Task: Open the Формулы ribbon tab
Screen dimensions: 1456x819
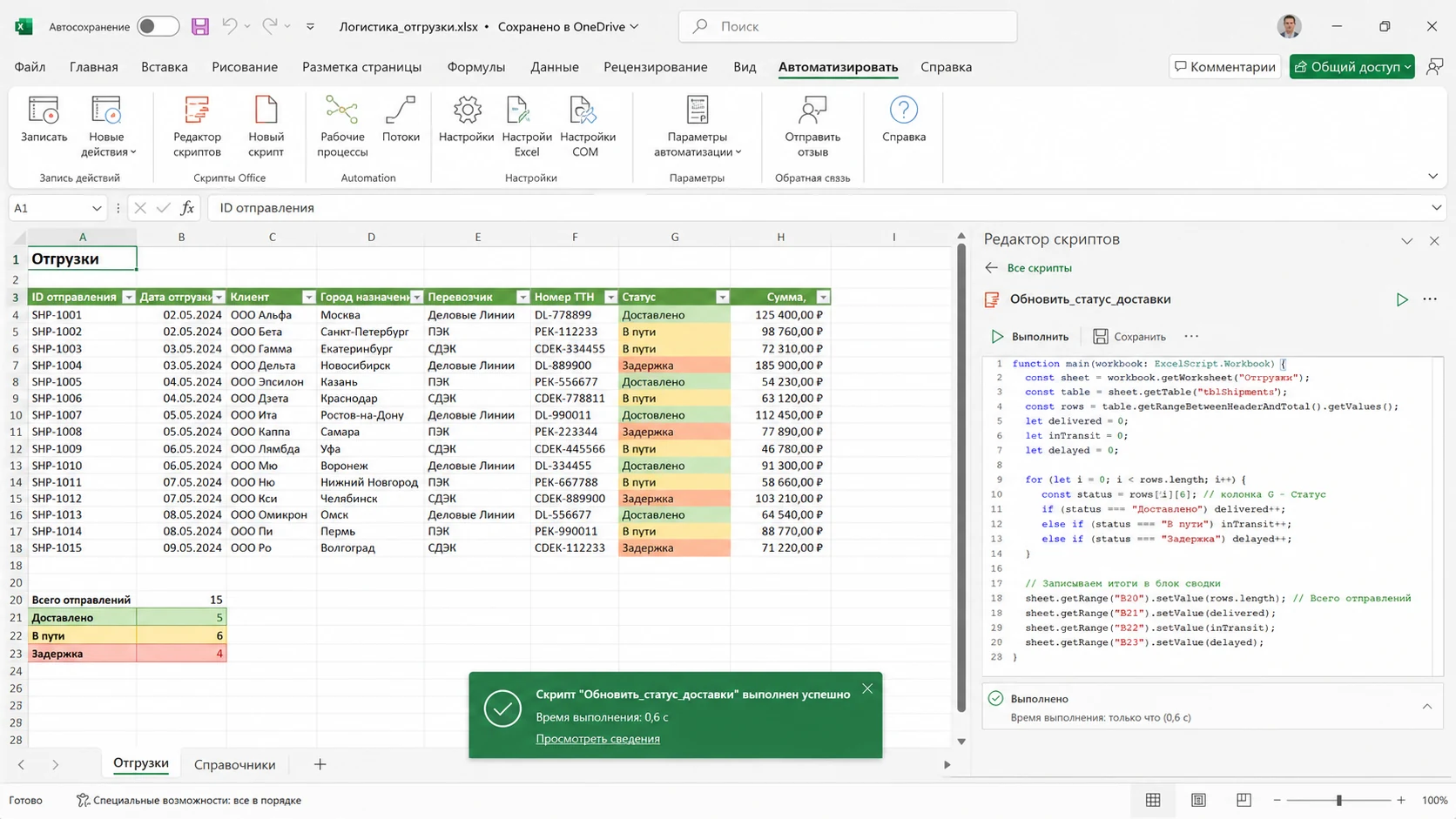Action: (x=475, y=67)
